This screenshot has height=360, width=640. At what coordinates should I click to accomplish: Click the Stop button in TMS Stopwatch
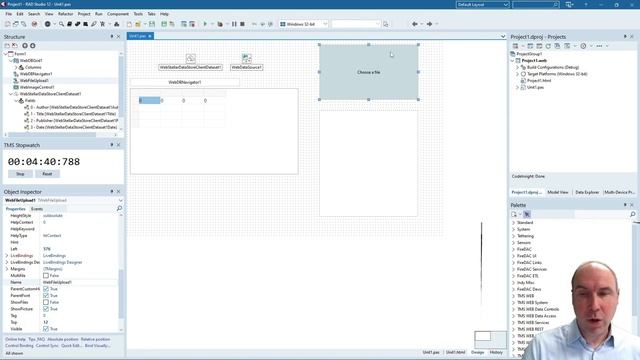20,174
